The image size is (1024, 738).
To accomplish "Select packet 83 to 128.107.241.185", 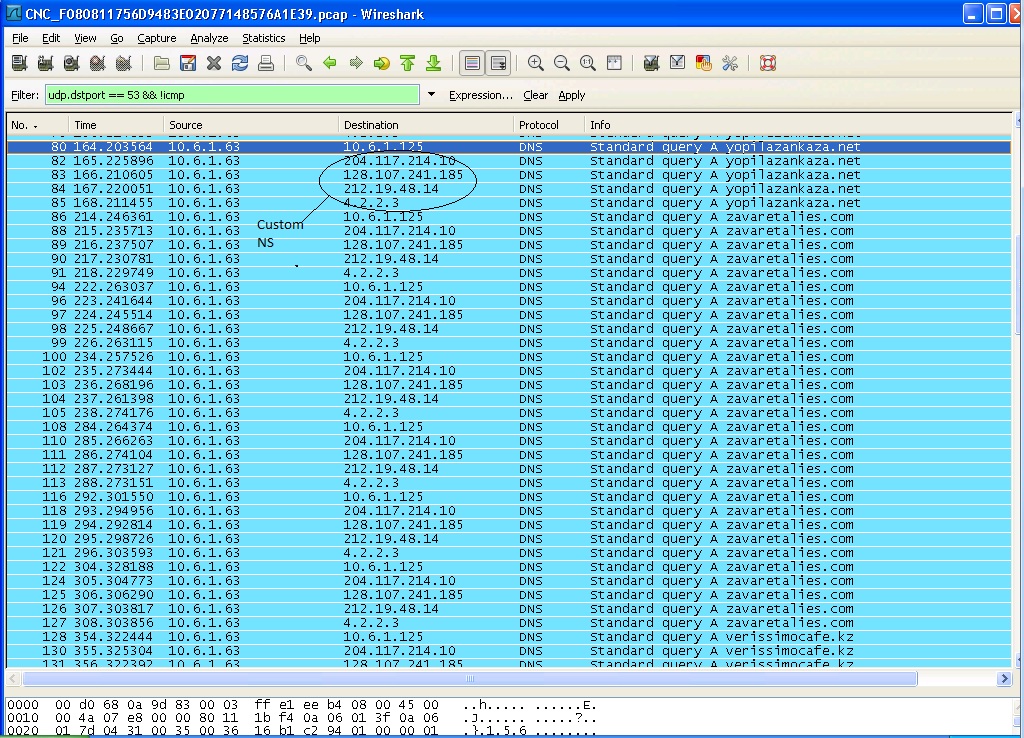I will click(509, 175).
